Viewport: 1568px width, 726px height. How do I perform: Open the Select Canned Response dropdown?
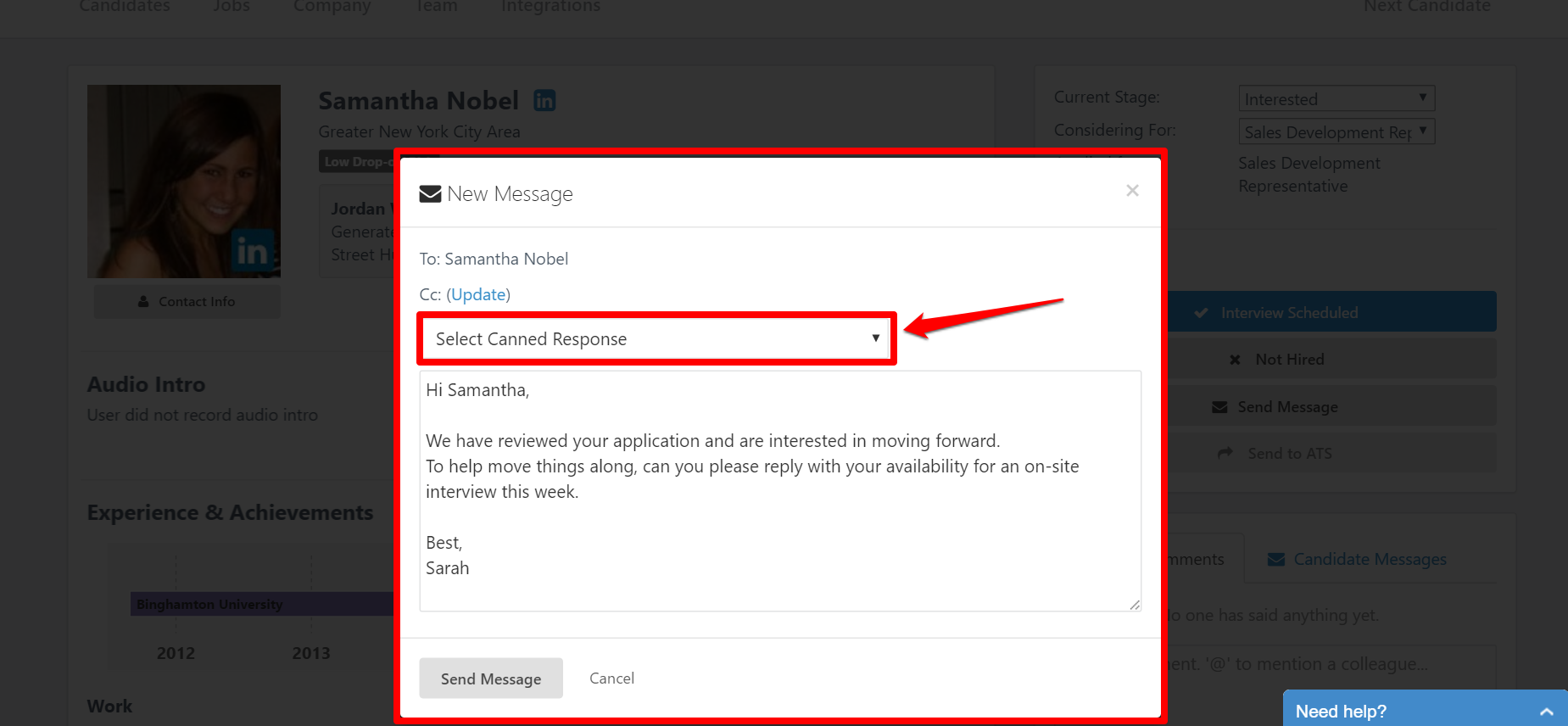click(656, 339)
